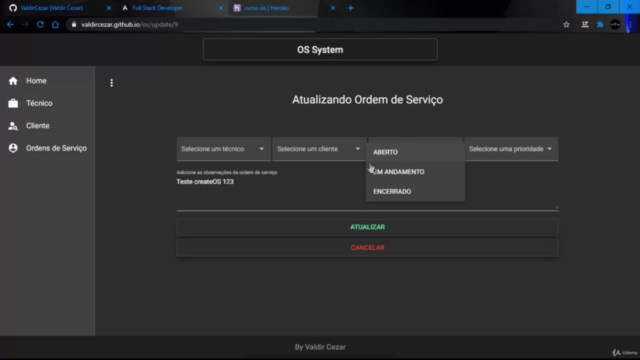The width and height of the screenshot is (640, 360).
Task: Click the CANCELAR button
Action: 367,248
